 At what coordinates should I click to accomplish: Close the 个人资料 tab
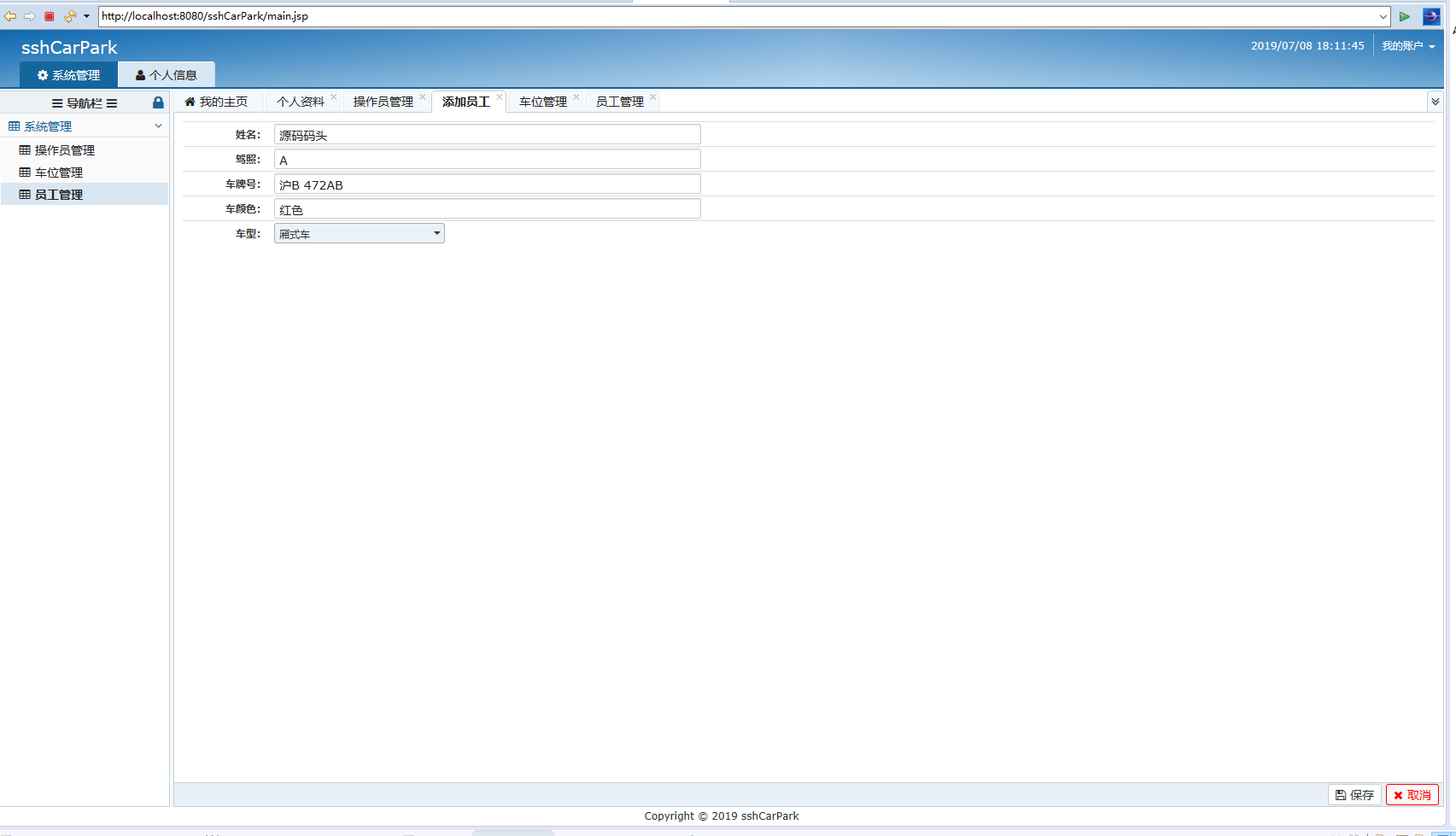click(334, 97)
